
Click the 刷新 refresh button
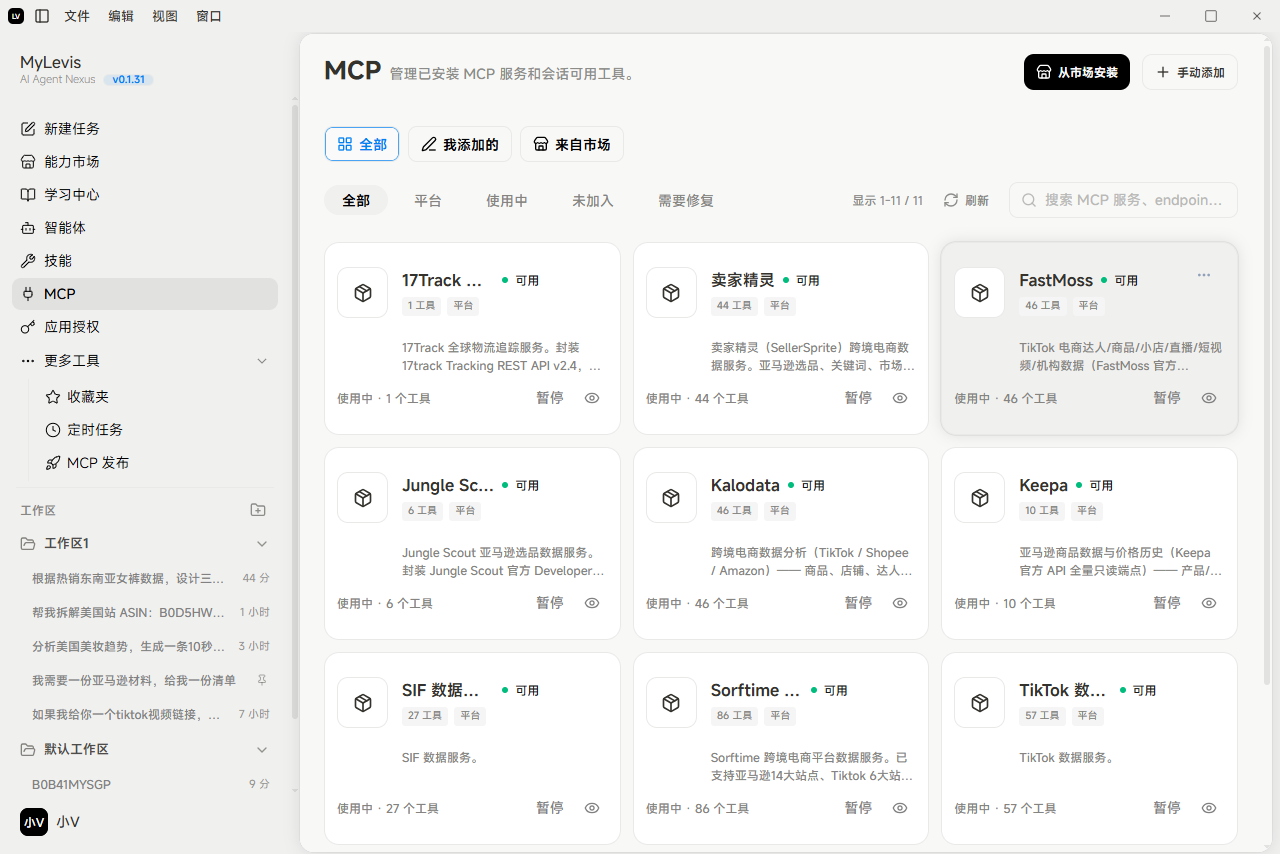pyautogui.click(x=967, y=201)
